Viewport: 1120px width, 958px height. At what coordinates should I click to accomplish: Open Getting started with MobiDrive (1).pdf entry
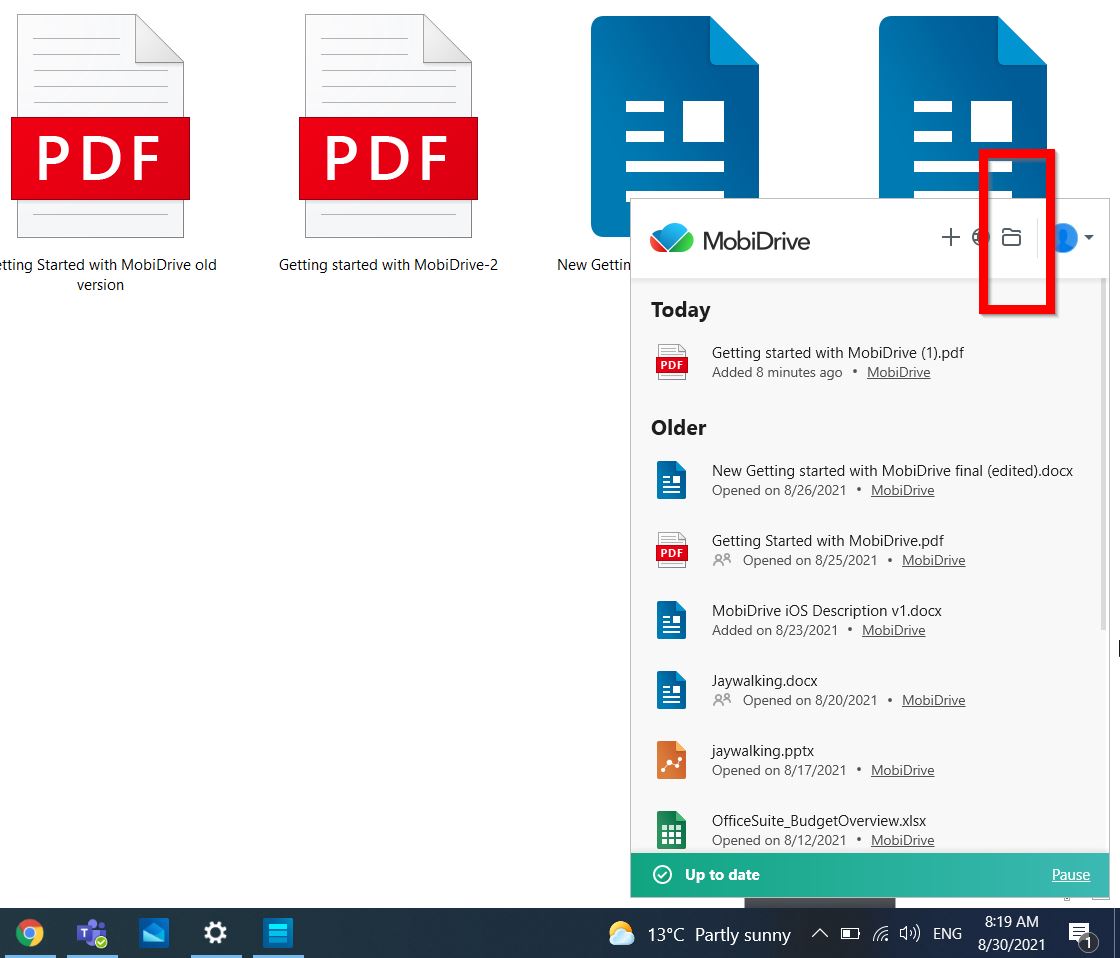point(837,352)
